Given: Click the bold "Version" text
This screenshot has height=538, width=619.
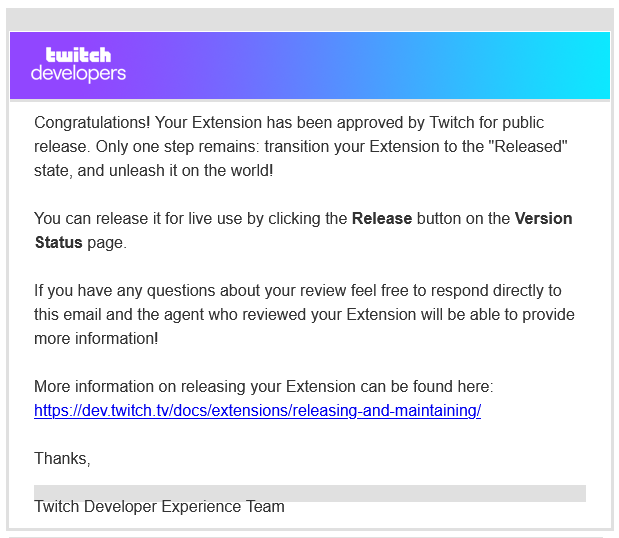Looking at the screenshot, I should pyautogui.click(x=543, y=218).
